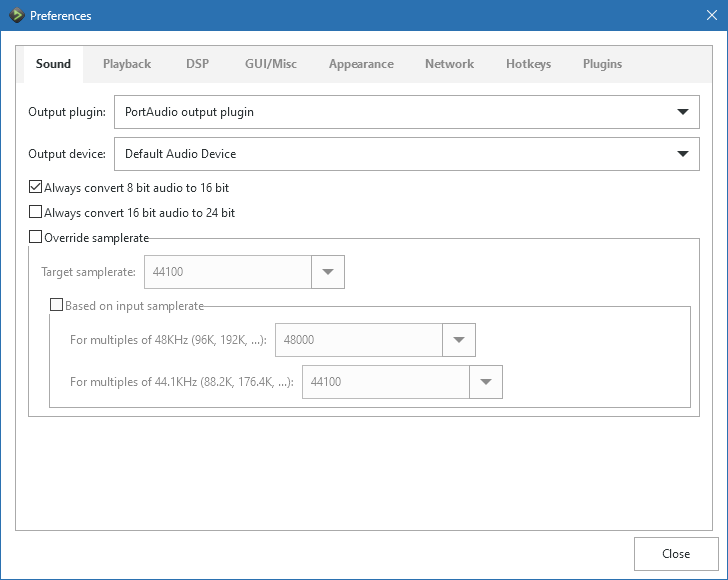
Task: Click the Target samplerate 44100 field
Action: pos(228,272)
